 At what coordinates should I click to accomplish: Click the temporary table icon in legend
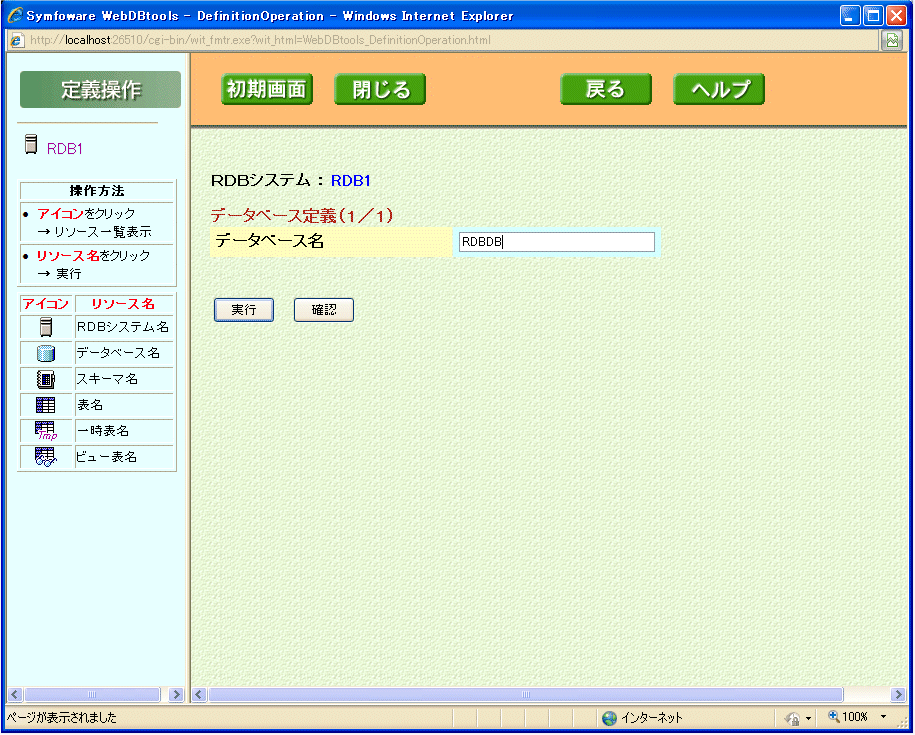click(45, 431)
